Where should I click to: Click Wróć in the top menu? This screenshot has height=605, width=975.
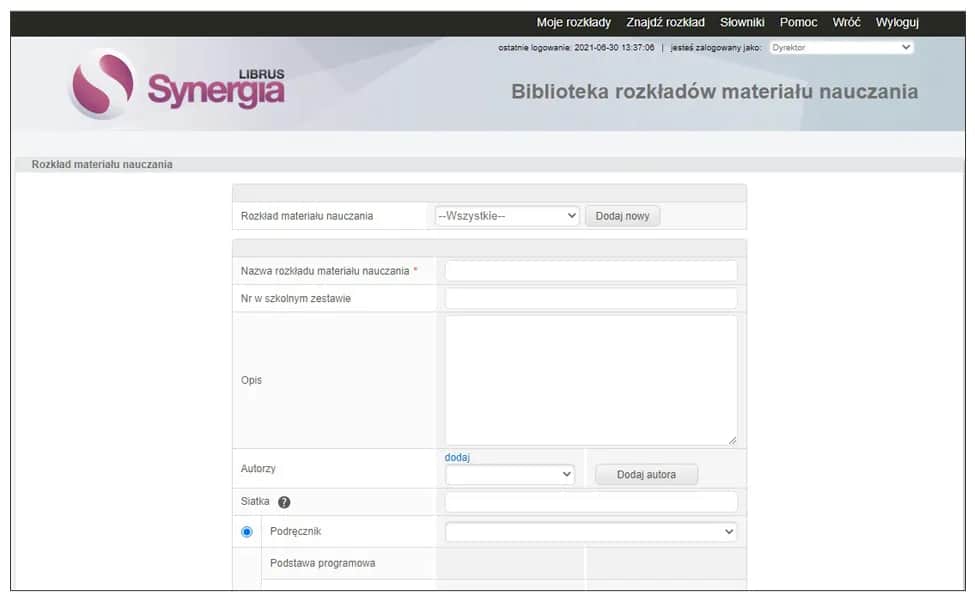point(847,21)
